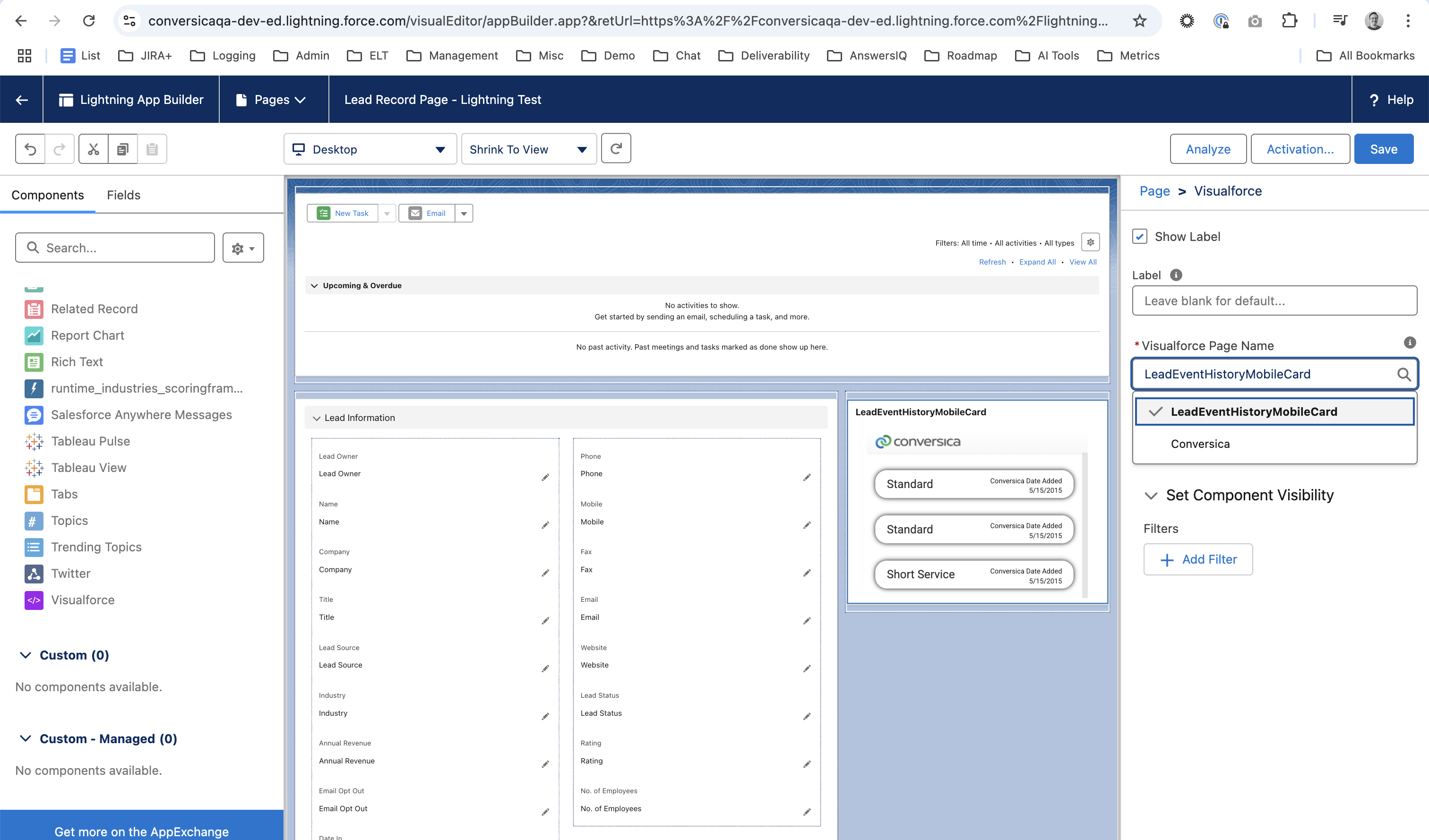The width and height of the screenshot is (1429, 840).
Task: Select the Related Record component icon
Action: click(x=34, y=309)
